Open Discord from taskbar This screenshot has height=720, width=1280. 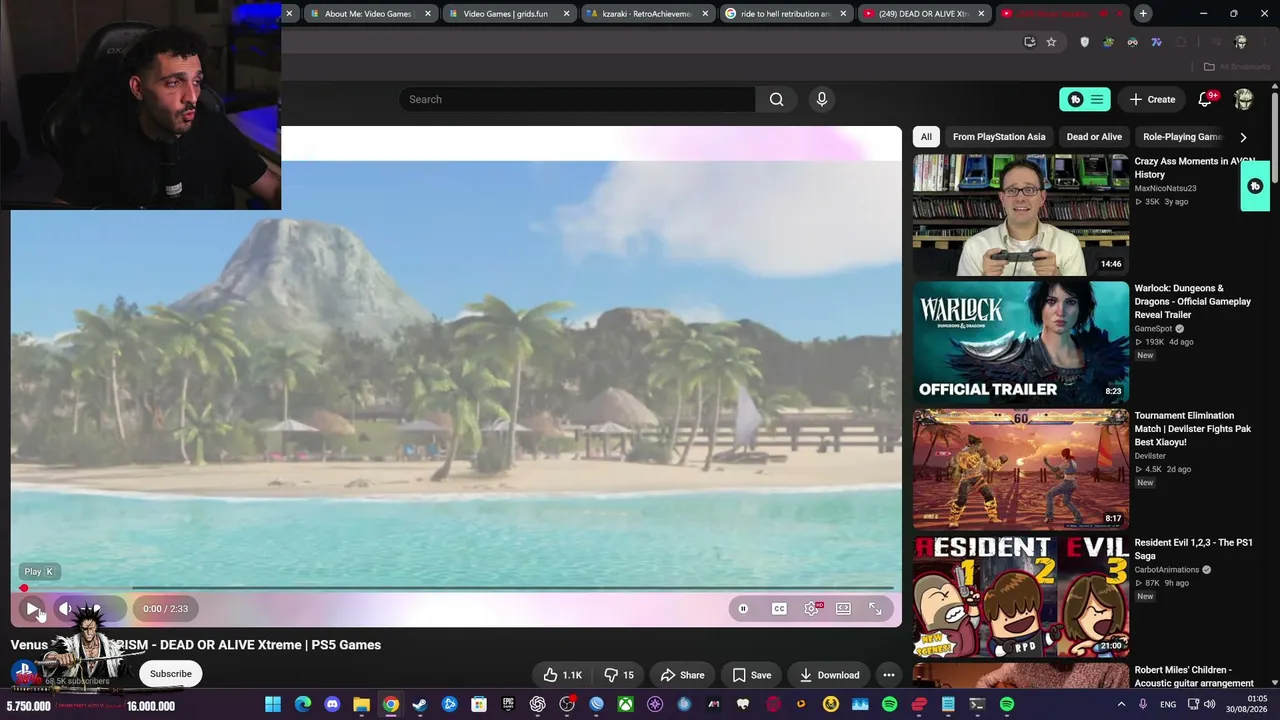coord(332,705)
